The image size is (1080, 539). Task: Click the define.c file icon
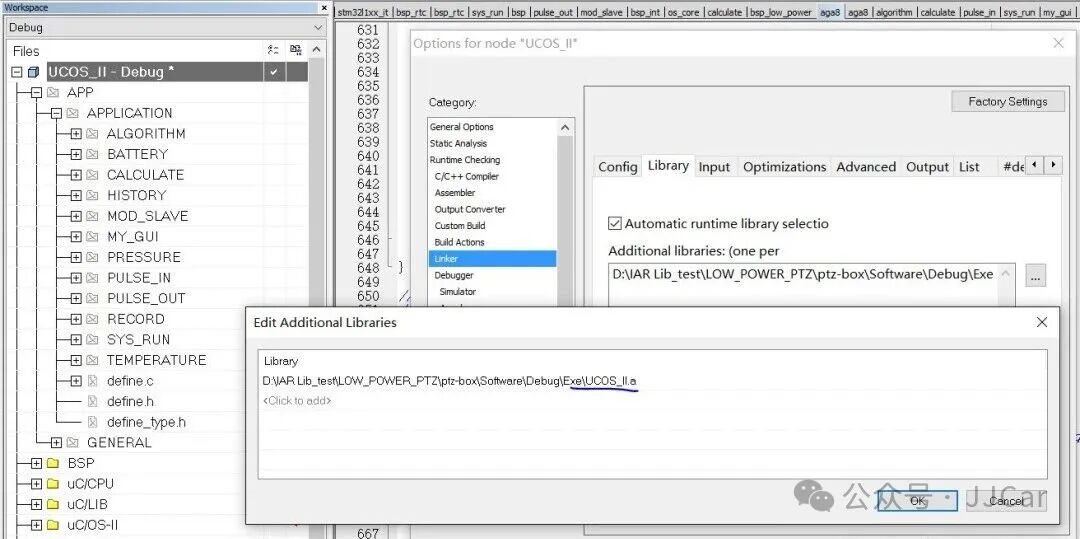pos(93,381)
